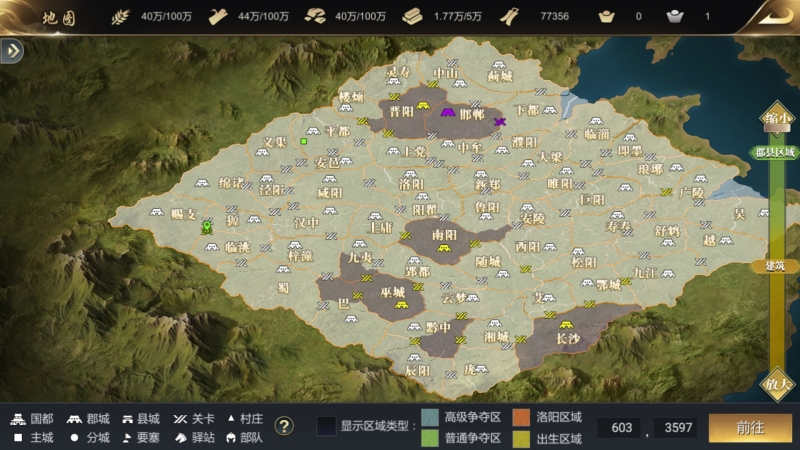This screenshot has width=800, height=450.
Task: Select the 洛阳 region label
Action: pyautogui.click(x=411, y=184)
